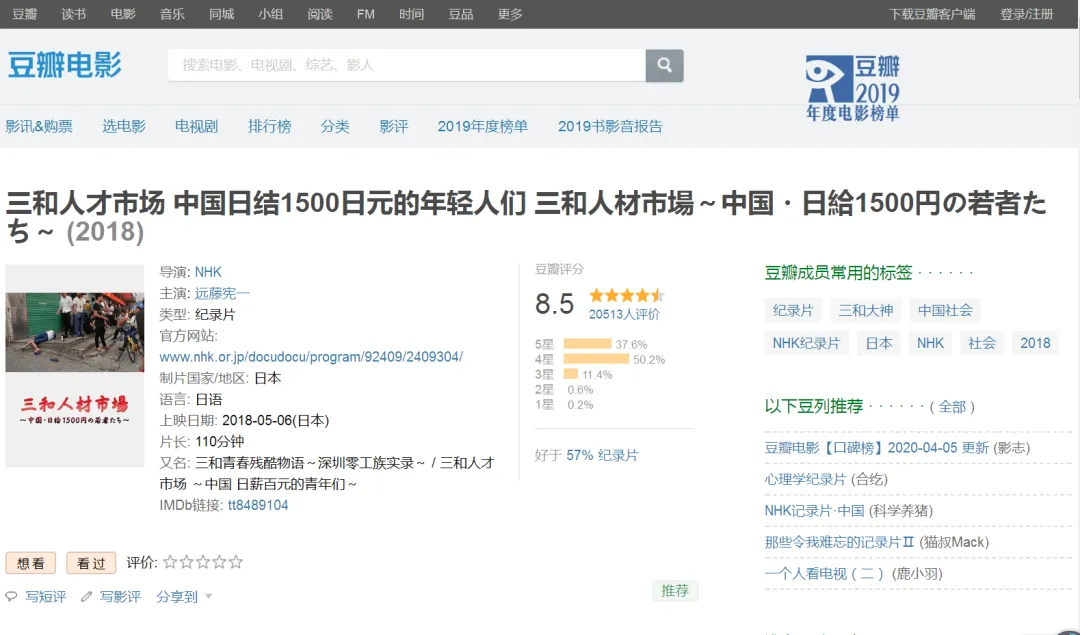Click the pencil icon beside 写影评
This screenshot has width=1080, height=635.
(x=86, y=596)
